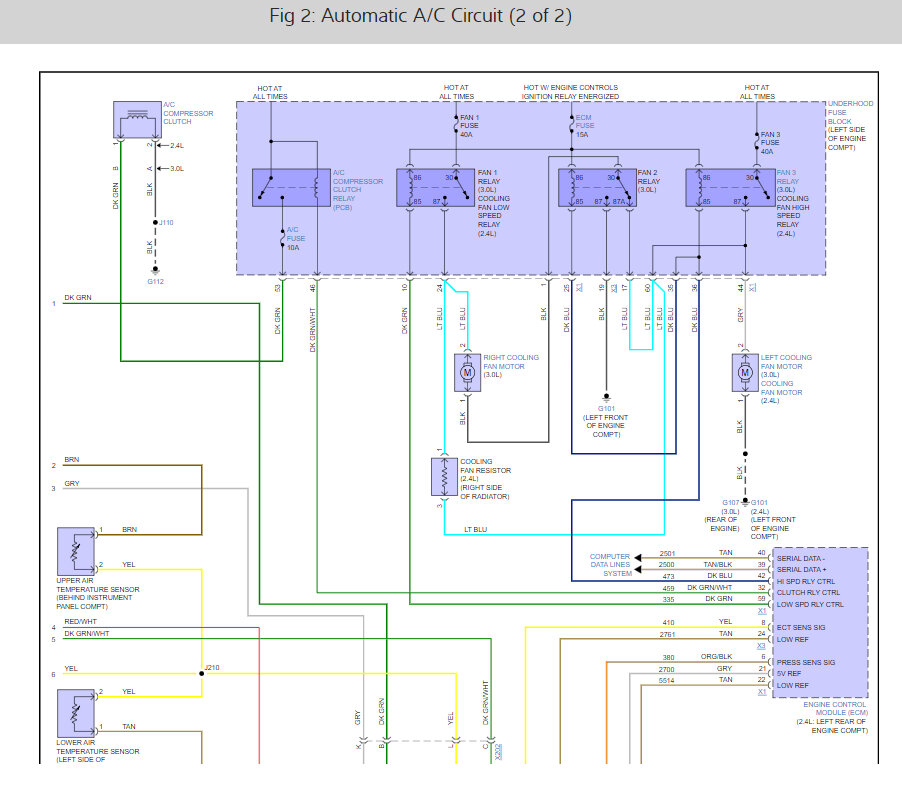The image size is (902, 799).
Task: Open the X202 connector link
Action: point(498,751)
